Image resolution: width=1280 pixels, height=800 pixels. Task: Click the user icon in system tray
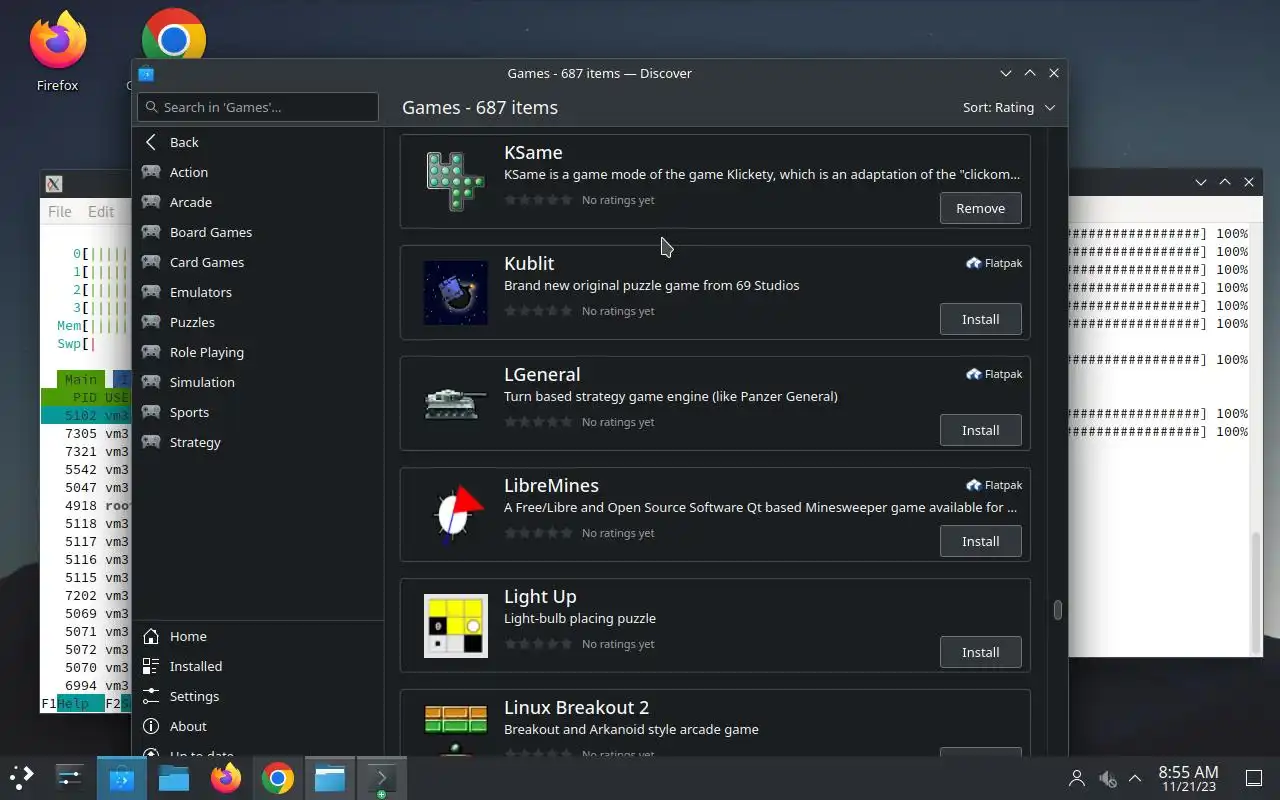click(1077, 778)
